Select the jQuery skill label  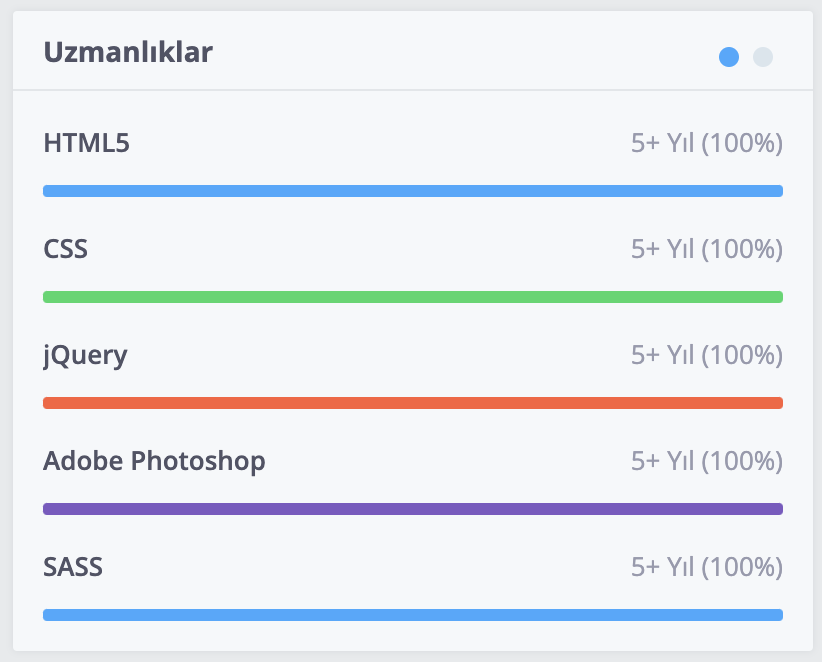(85, 356)
